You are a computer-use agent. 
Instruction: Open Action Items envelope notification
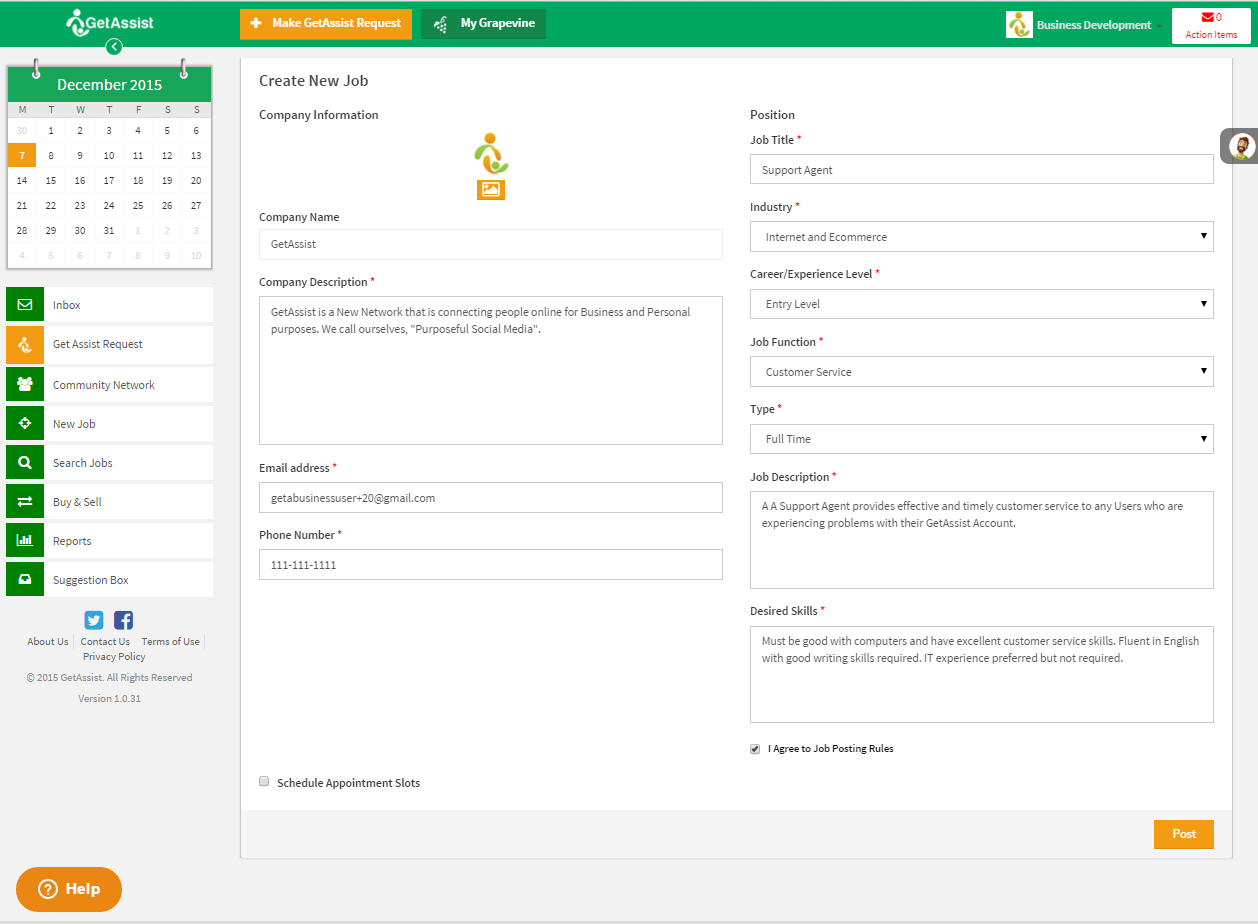pyautogui.click(x=1211, y=25)
